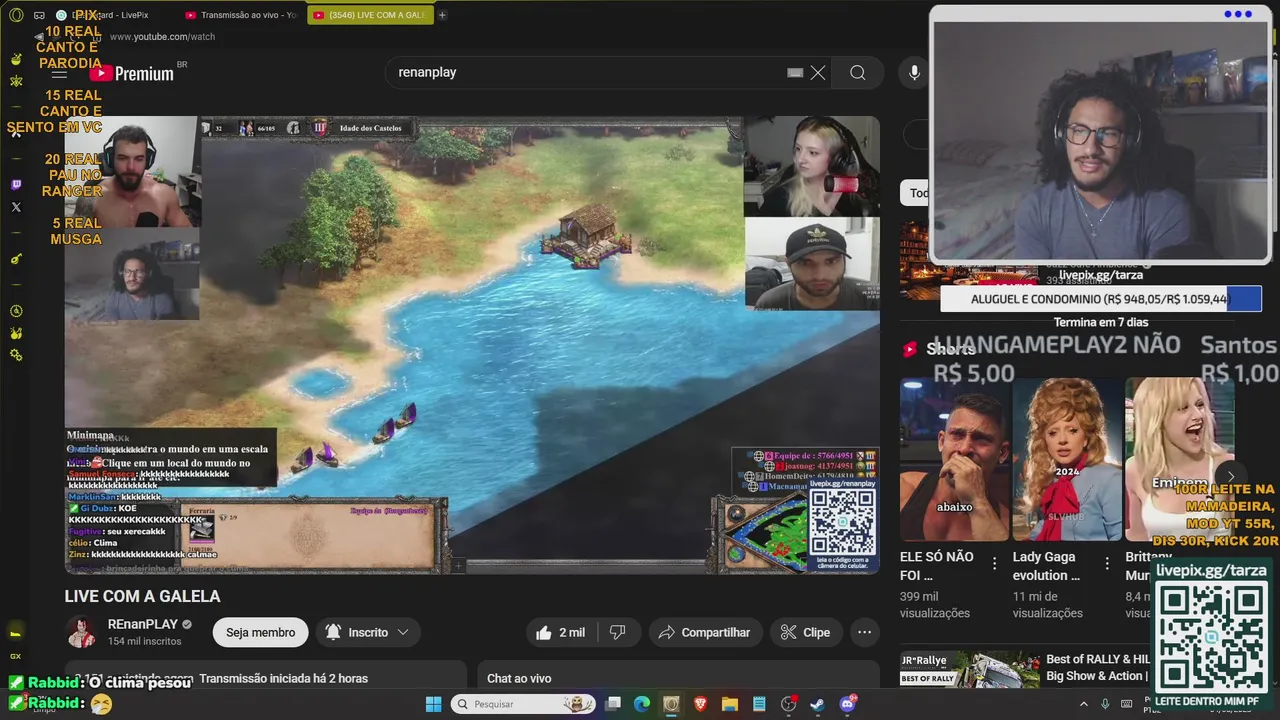
Task: Open the on-screen keyboard icon in search
Action: click(795, 72)
